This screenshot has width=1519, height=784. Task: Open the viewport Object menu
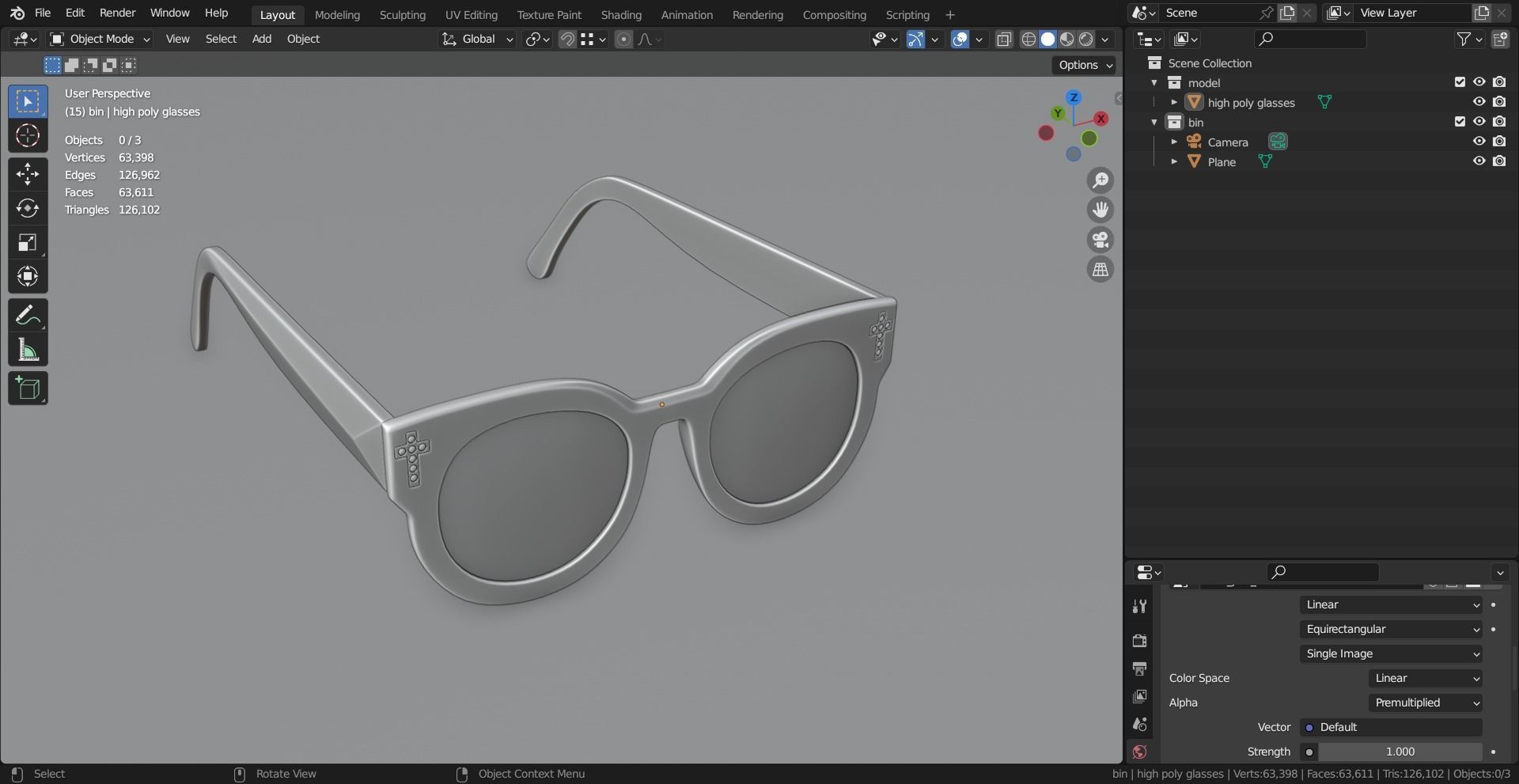click(x=303, y=39)
